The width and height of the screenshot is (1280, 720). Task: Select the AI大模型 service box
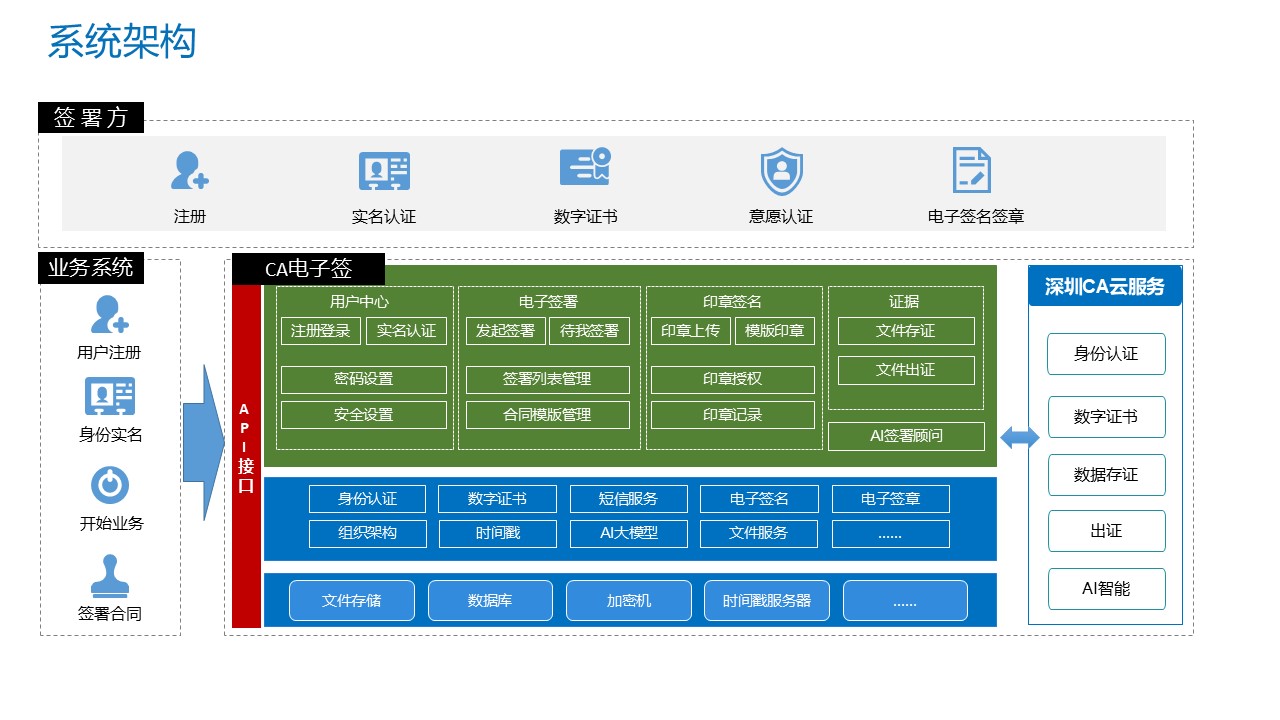[629, 533]
